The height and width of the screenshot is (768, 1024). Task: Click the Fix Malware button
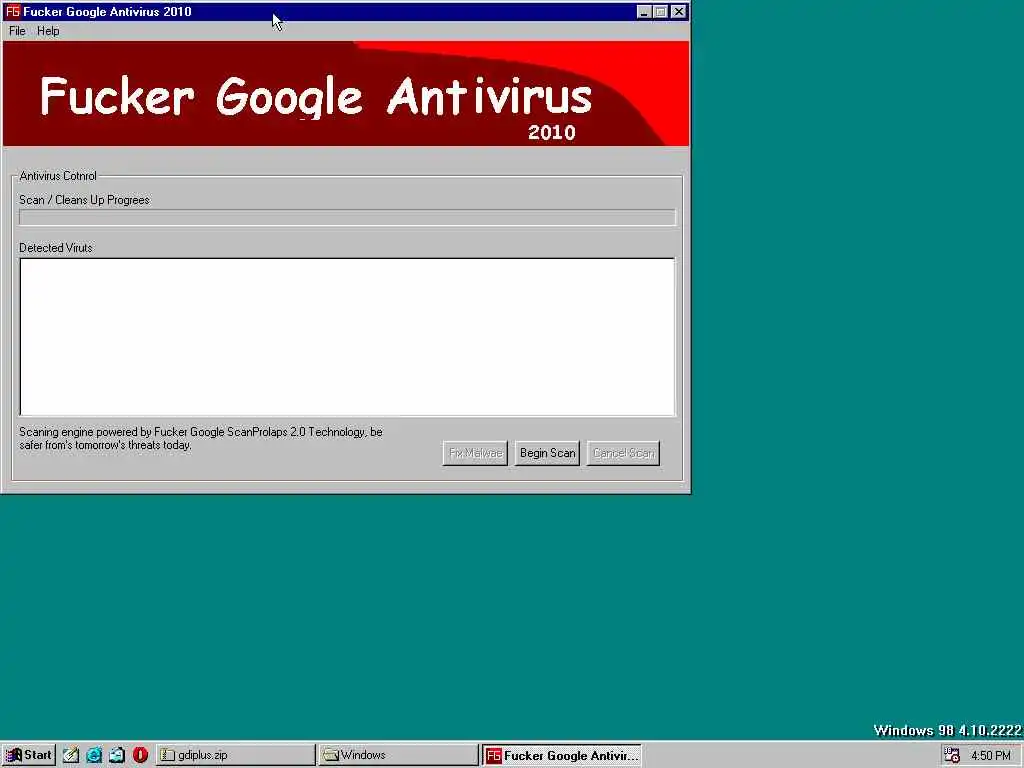(x=475, y=453)
